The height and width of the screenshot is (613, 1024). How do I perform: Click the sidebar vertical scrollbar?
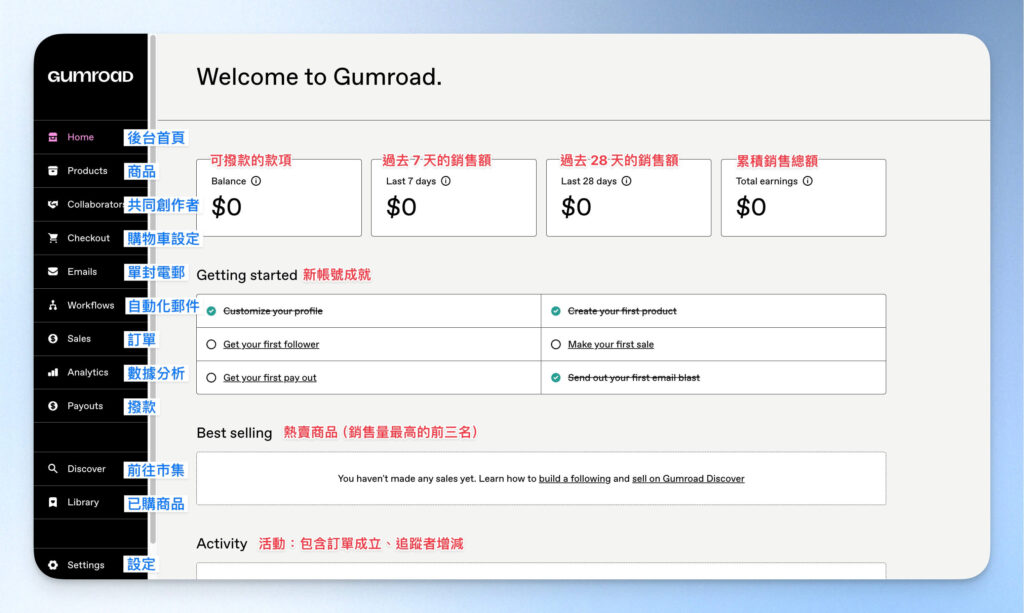click(153, 289)
